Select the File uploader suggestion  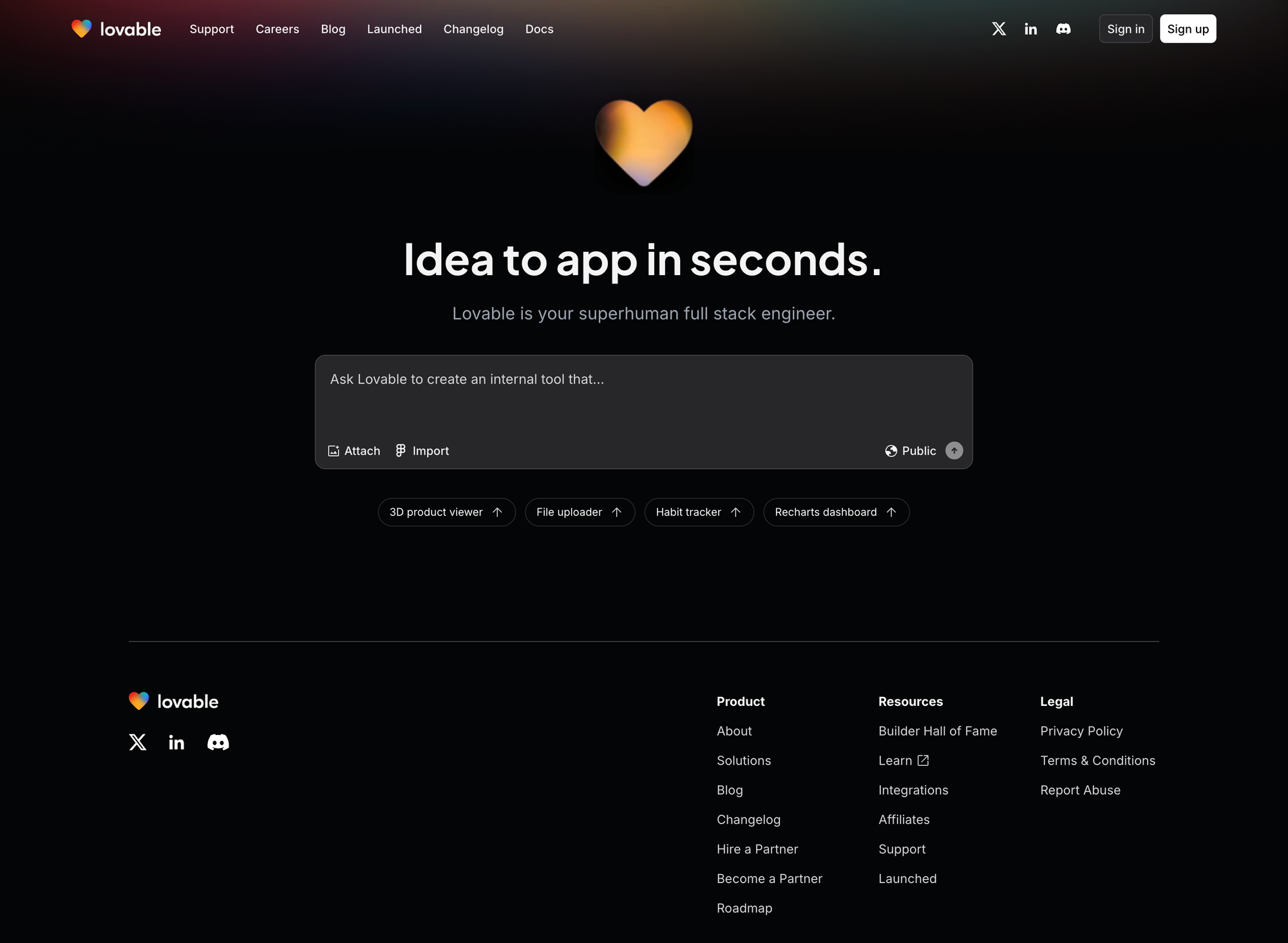tap(580, 512)
